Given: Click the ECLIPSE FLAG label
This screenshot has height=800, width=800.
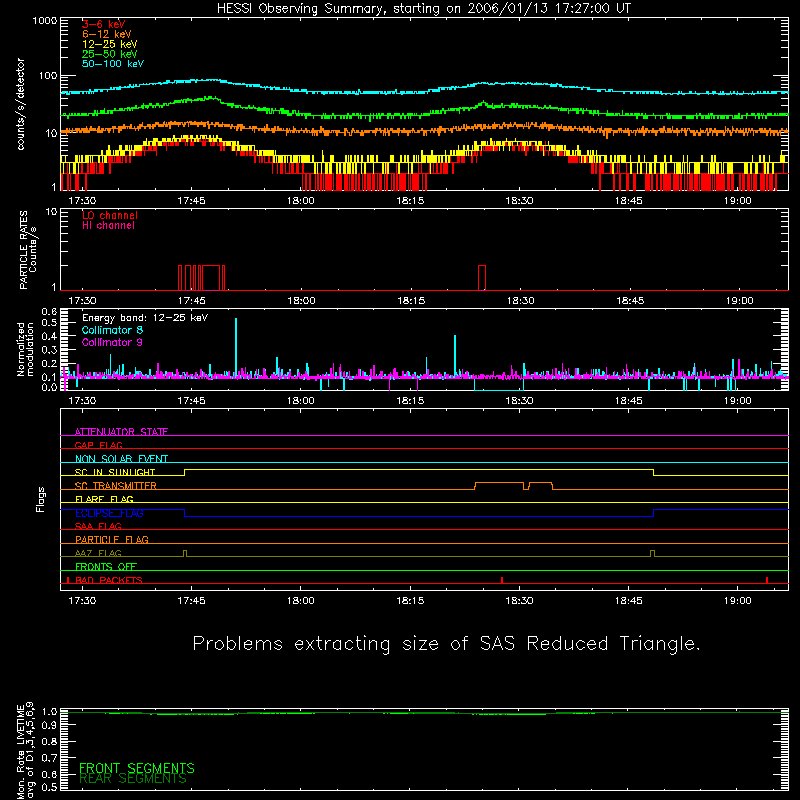Looking at the screenshot, I should (109, 513).
